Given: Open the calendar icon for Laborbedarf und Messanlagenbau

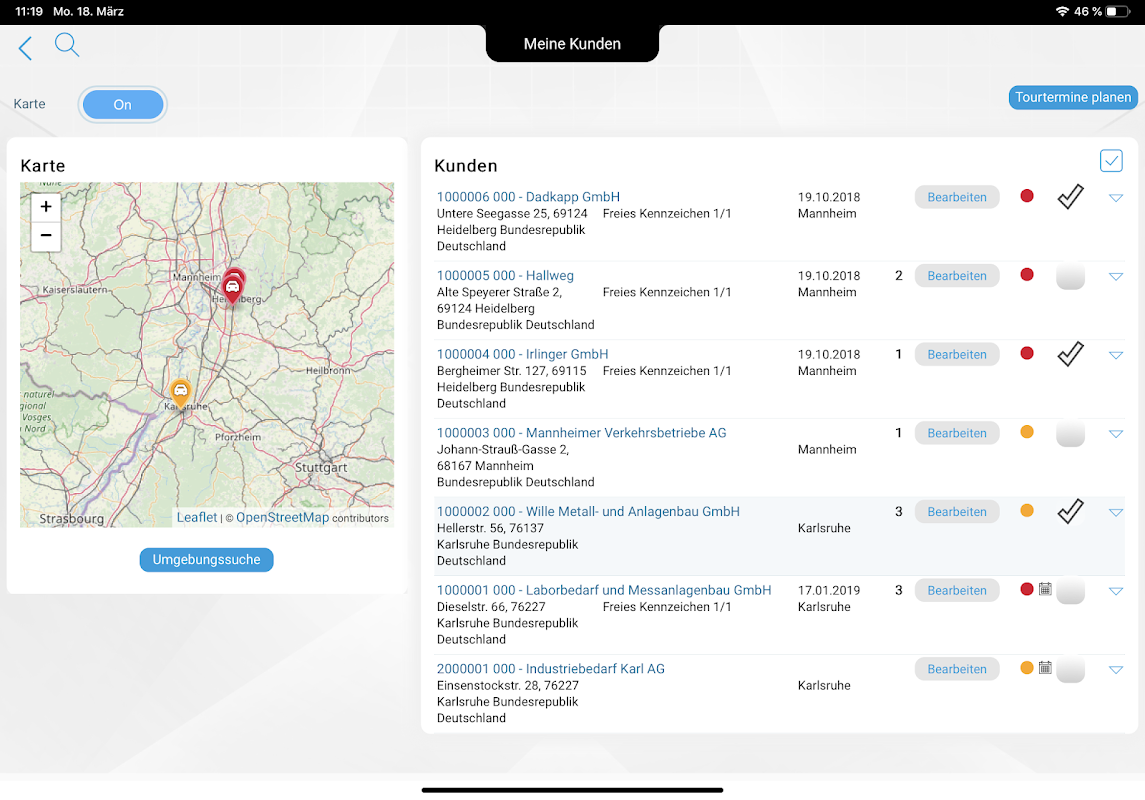Looking at the screenshot, I should pyautogui.click(x=1045, y=588).
